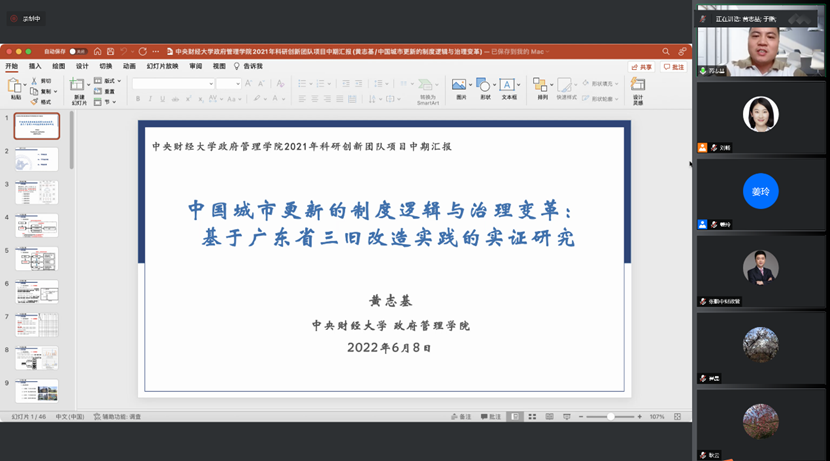The image size is (830, 461).
Task: Click the Share (共享) button
Action: (641, 67)
